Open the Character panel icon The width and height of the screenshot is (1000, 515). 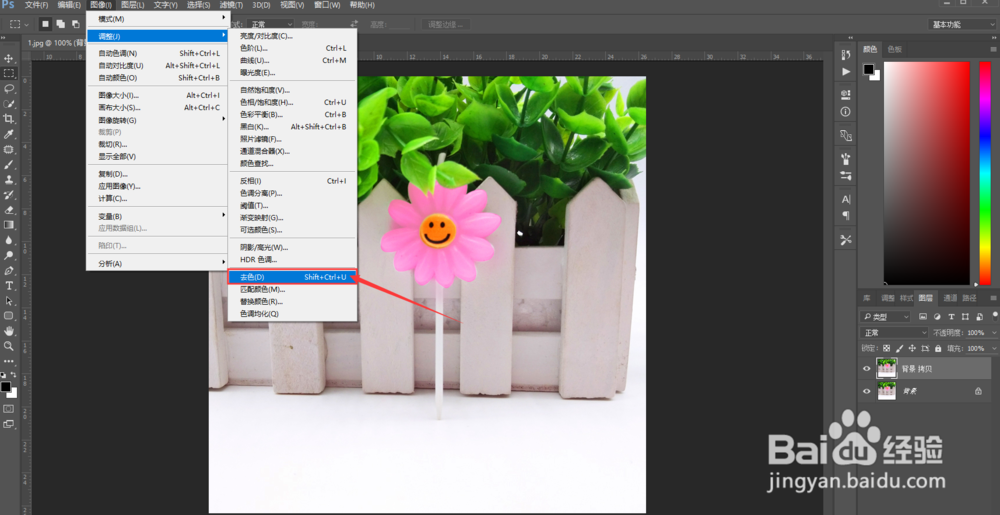pos(846,199)
